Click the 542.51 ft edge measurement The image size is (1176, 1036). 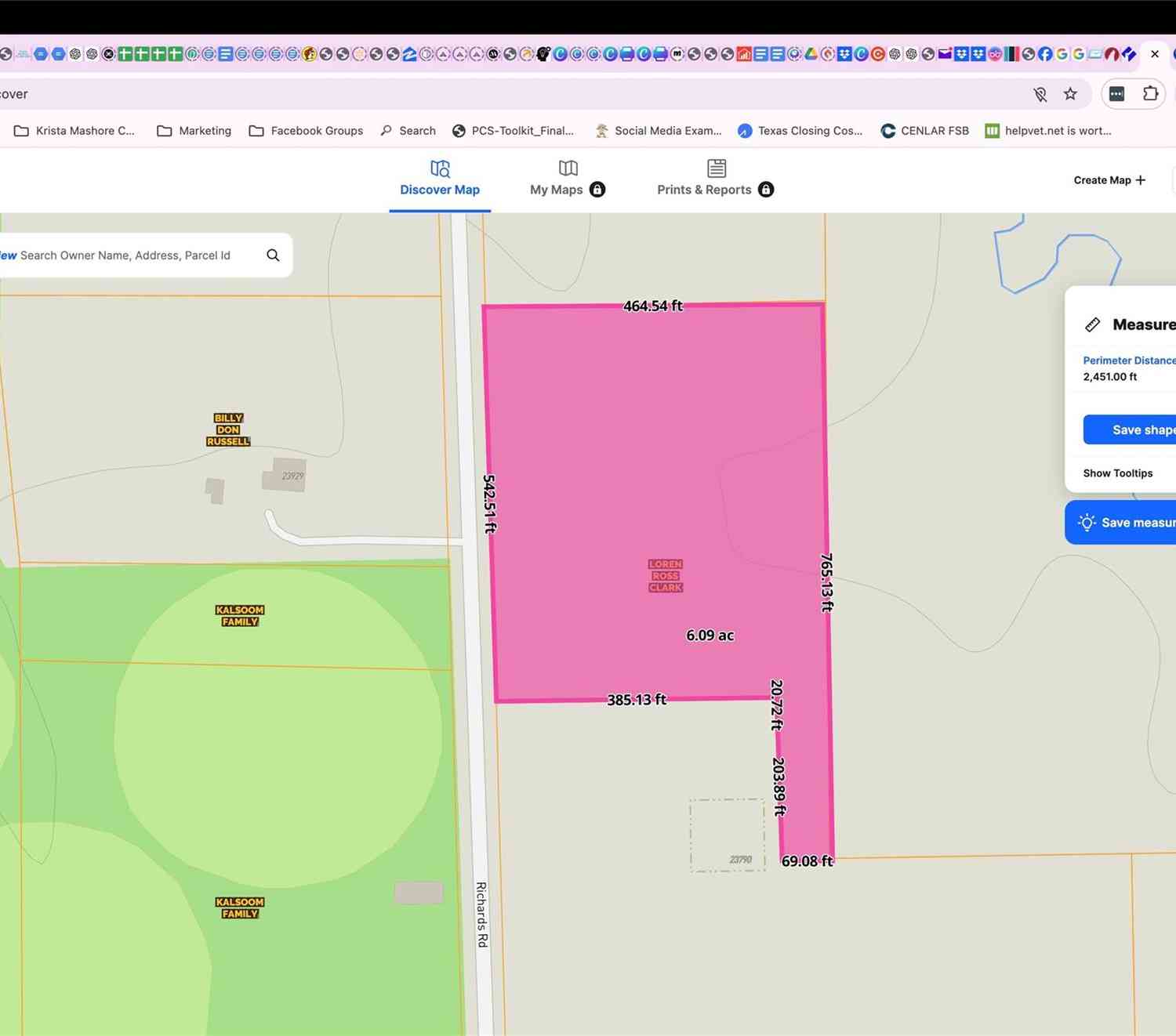[x=489, y=504]
